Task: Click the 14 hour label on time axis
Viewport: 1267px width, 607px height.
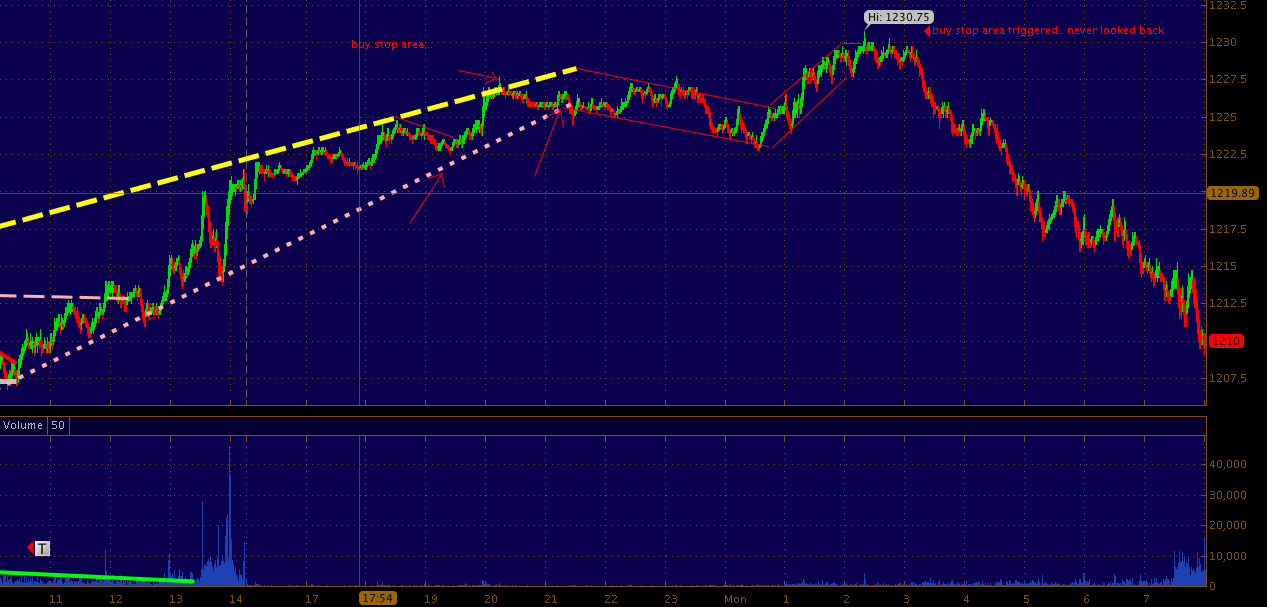Action: click(x=236, y=599)
